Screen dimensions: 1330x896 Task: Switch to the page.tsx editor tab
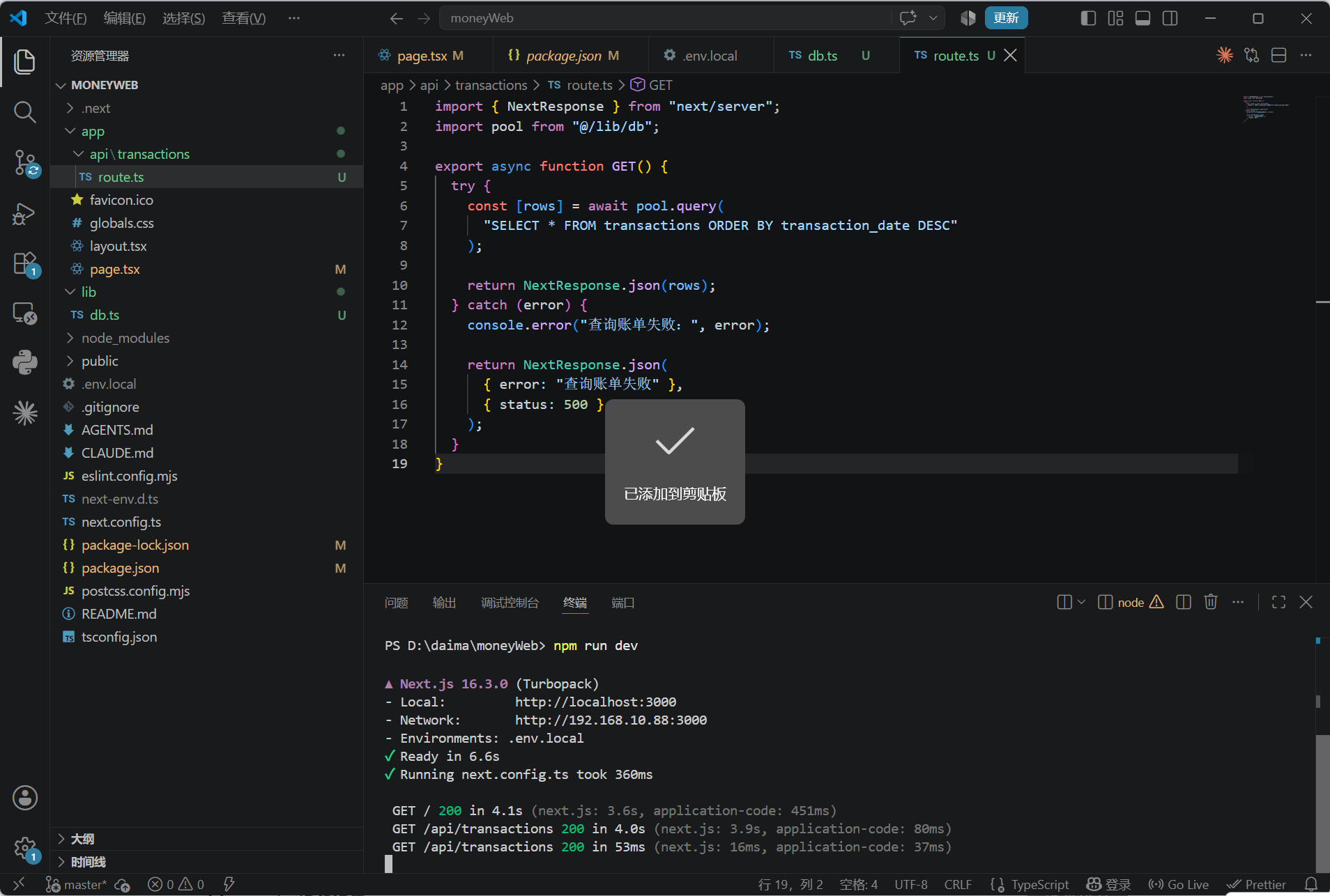tap(428, 55)
